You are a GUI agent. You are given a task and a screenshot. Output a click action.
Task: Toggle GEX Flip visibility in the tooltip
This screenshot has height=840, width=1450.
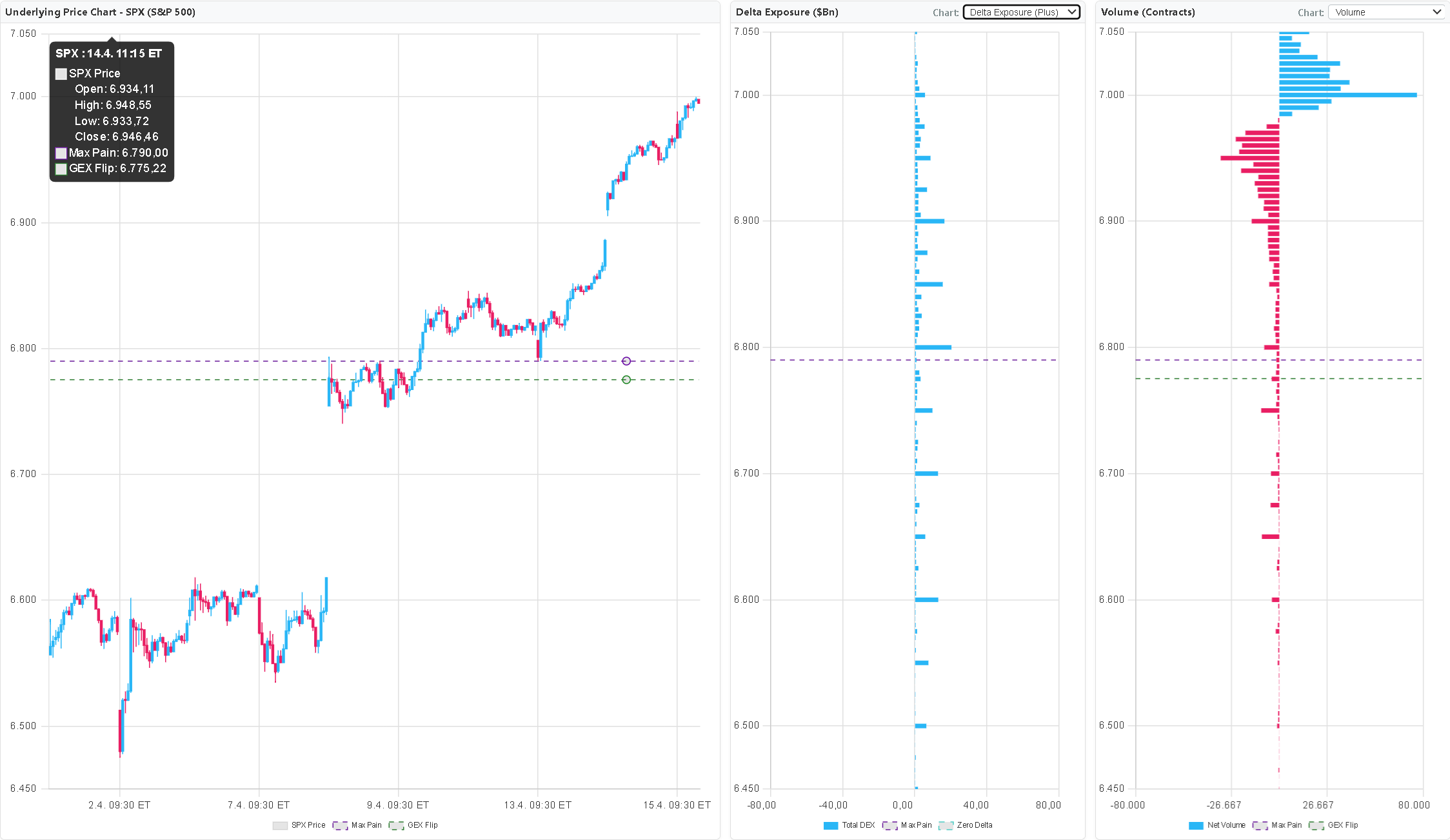(x=61, y=168)
